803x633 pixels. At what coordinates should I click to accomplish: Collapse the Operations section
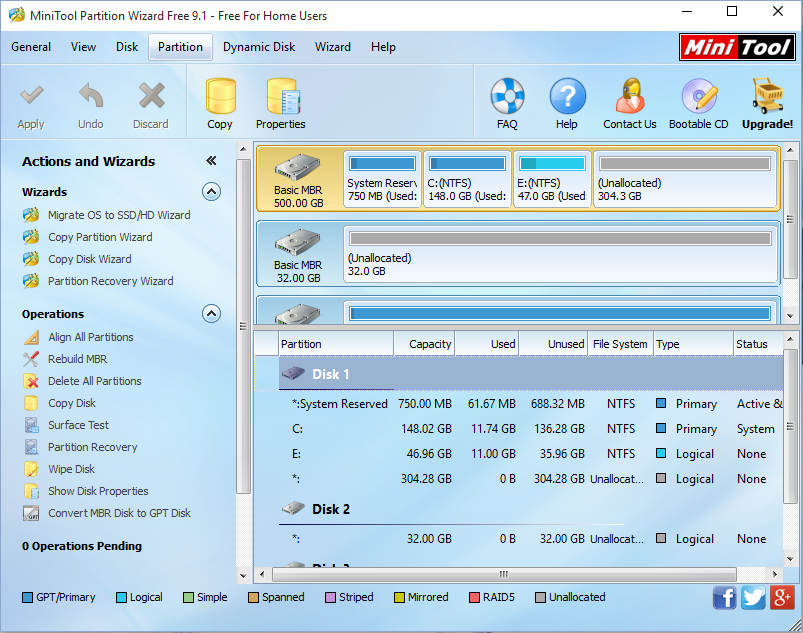[212, 313]
